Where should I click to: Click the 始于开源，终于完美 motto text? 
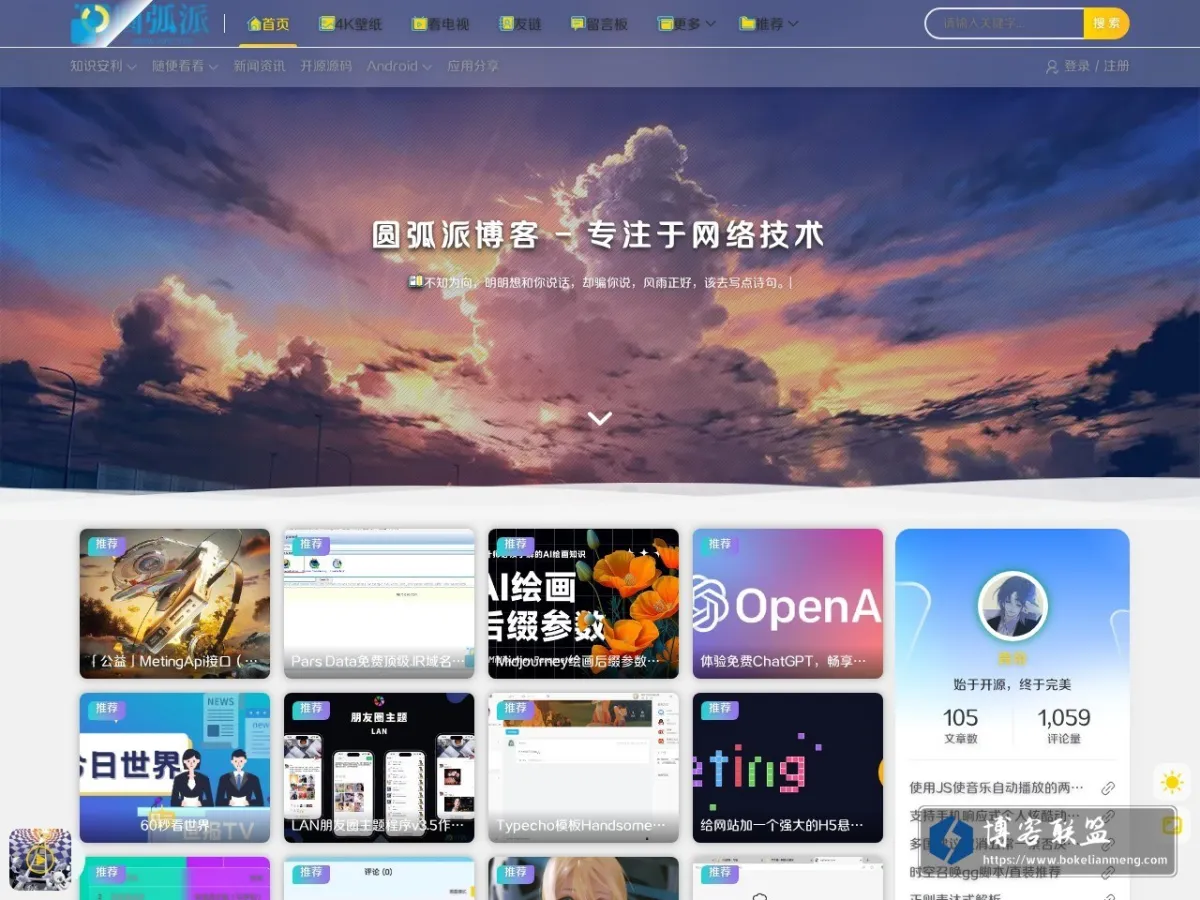pyautogui.click(x=1012, y=685)
